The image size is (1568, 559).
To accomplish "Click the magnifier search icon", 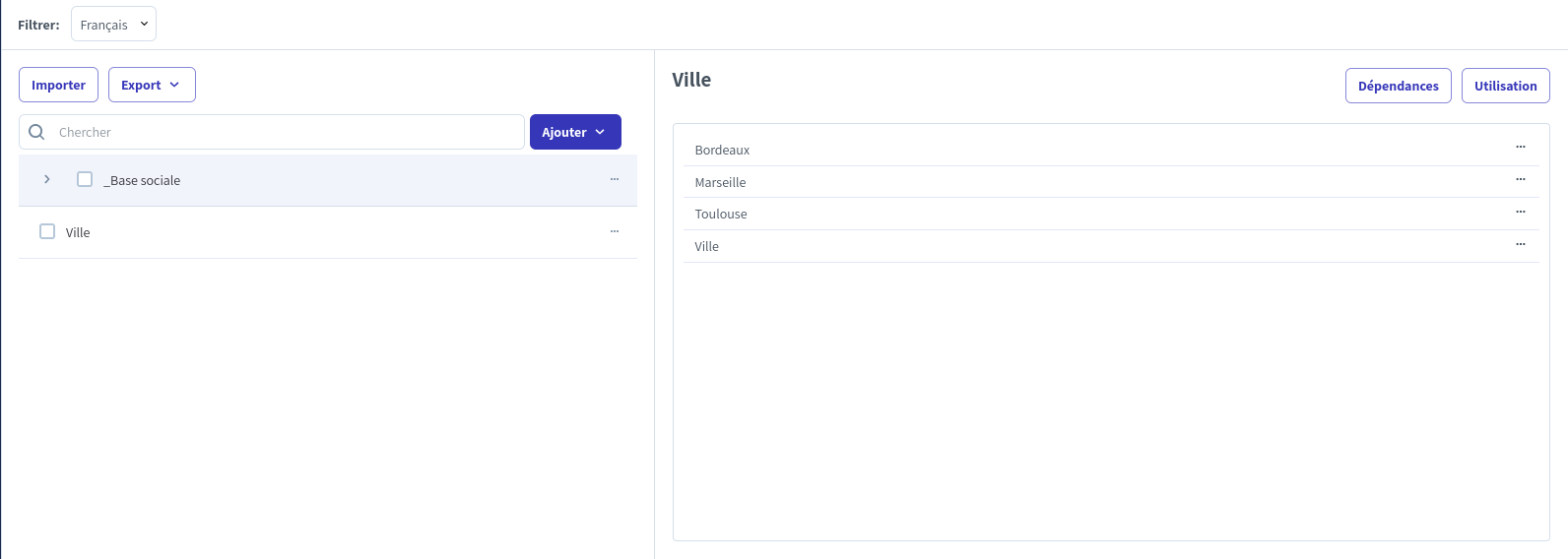I will 36,132.
